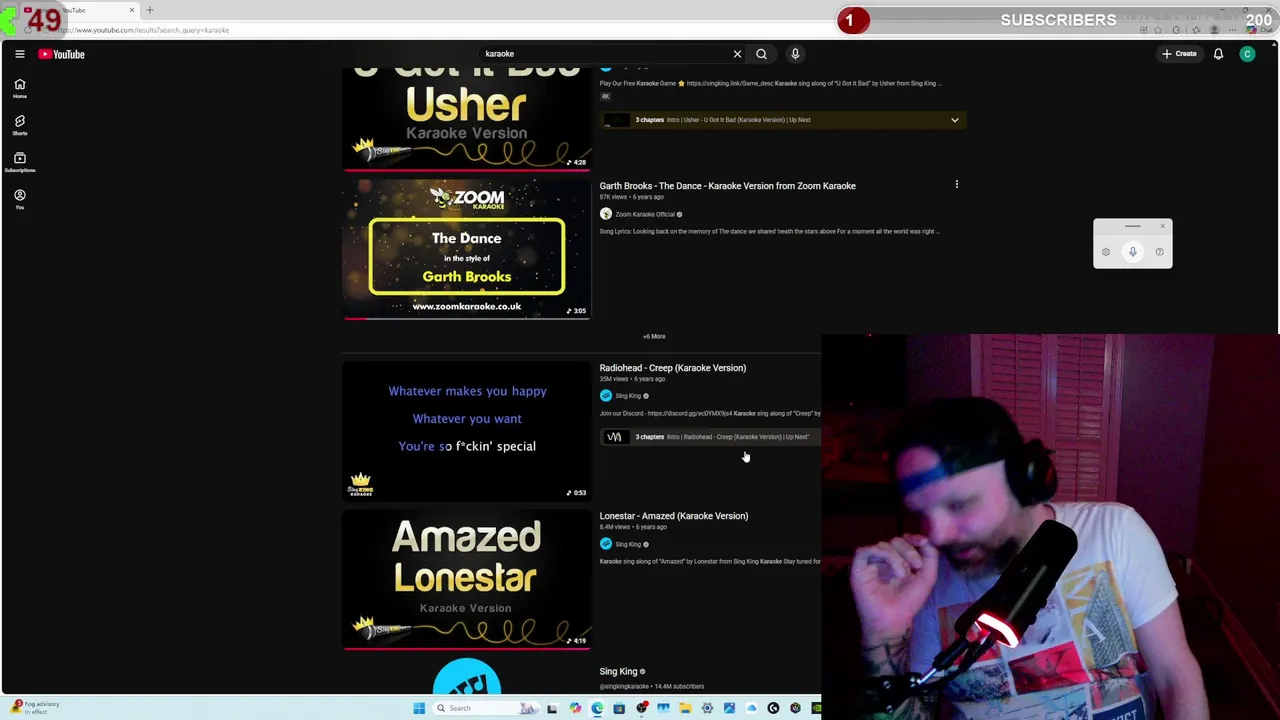
Task: Open the Sing King channel avatar result
Action: tap(467, 677)
